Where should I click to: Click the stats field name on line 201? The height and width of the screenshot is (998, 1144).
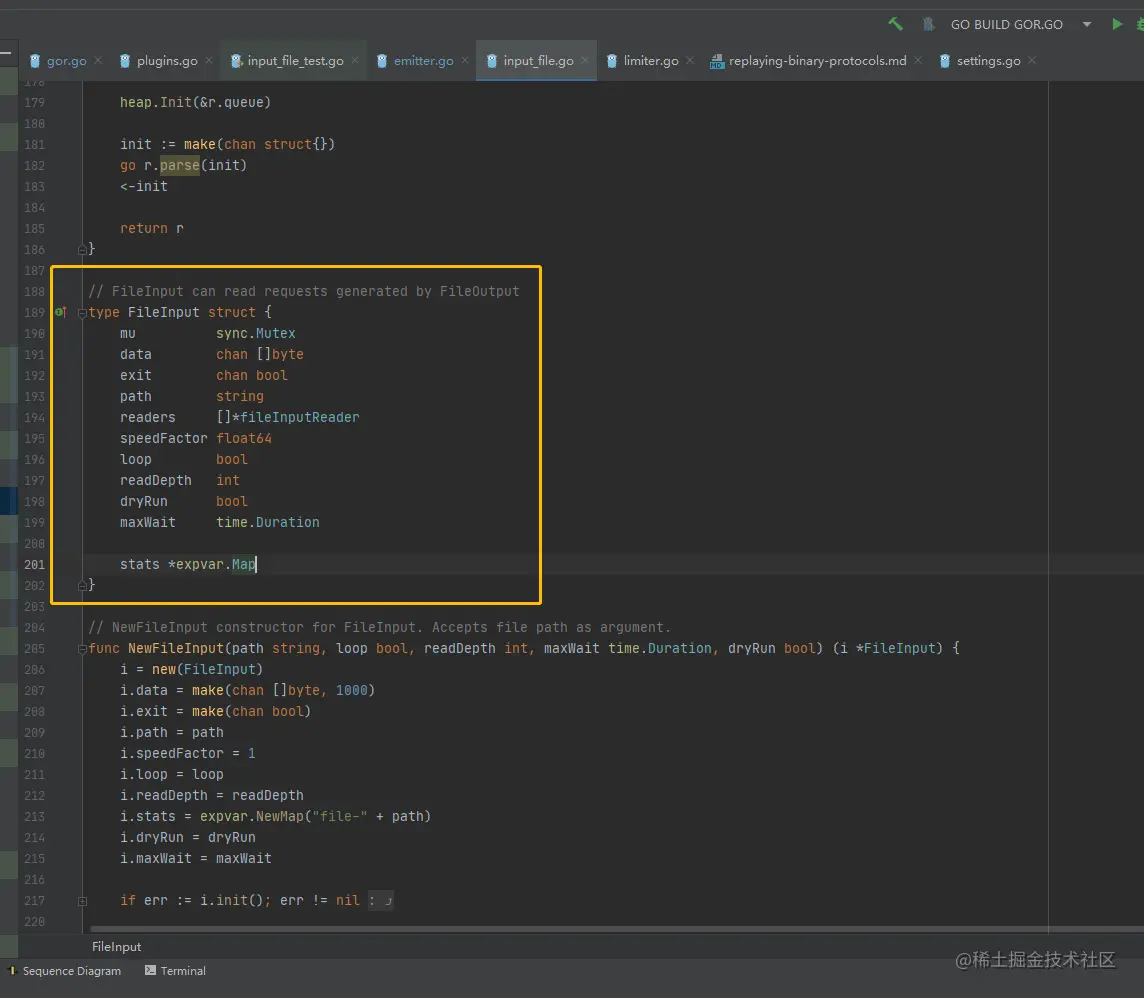pyautogui.click(x=139, y=565)
